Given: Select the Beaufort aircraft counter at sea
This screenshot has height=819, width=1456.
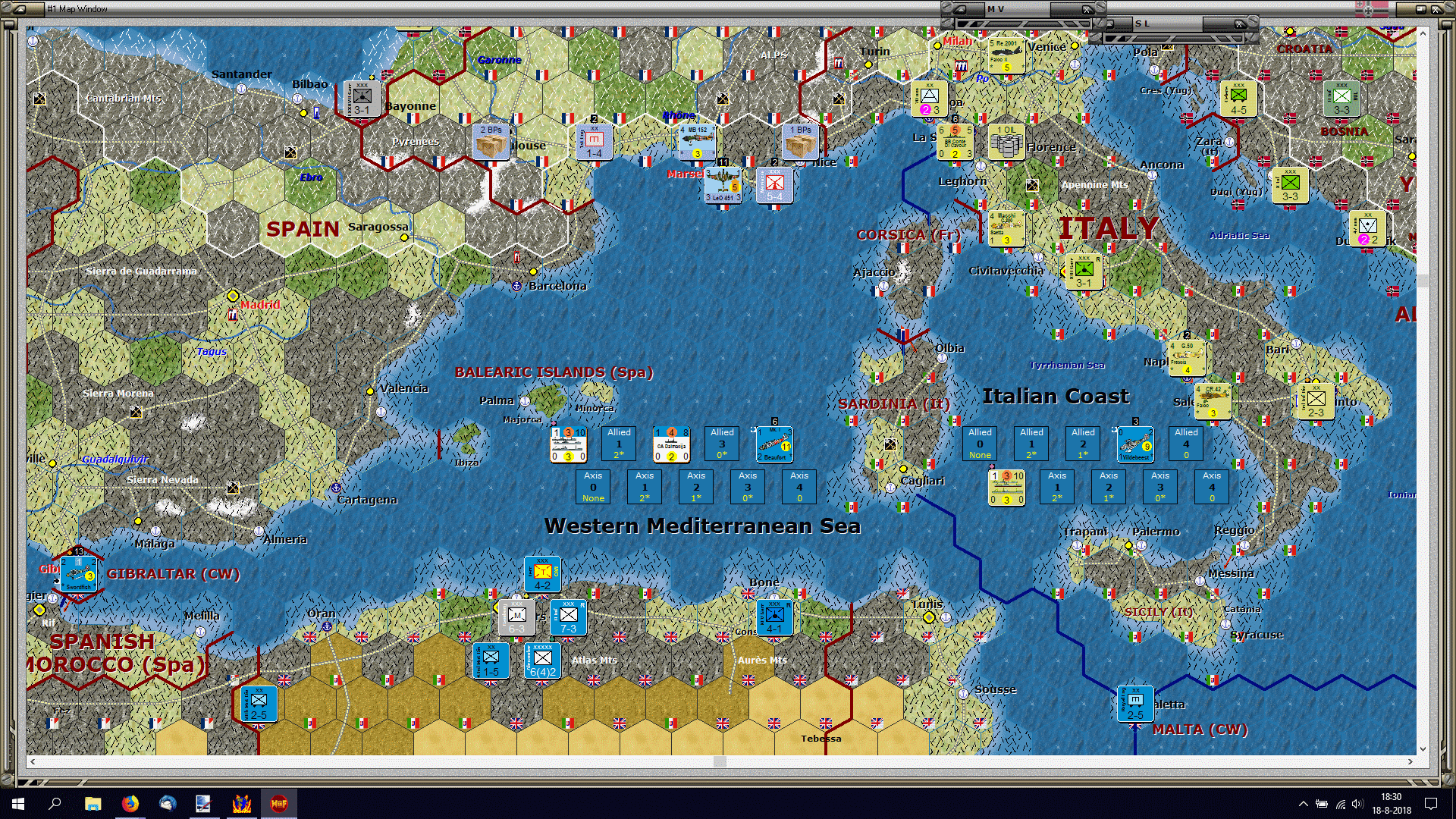Looking at the screenshot, I should (x=774, y=444).
